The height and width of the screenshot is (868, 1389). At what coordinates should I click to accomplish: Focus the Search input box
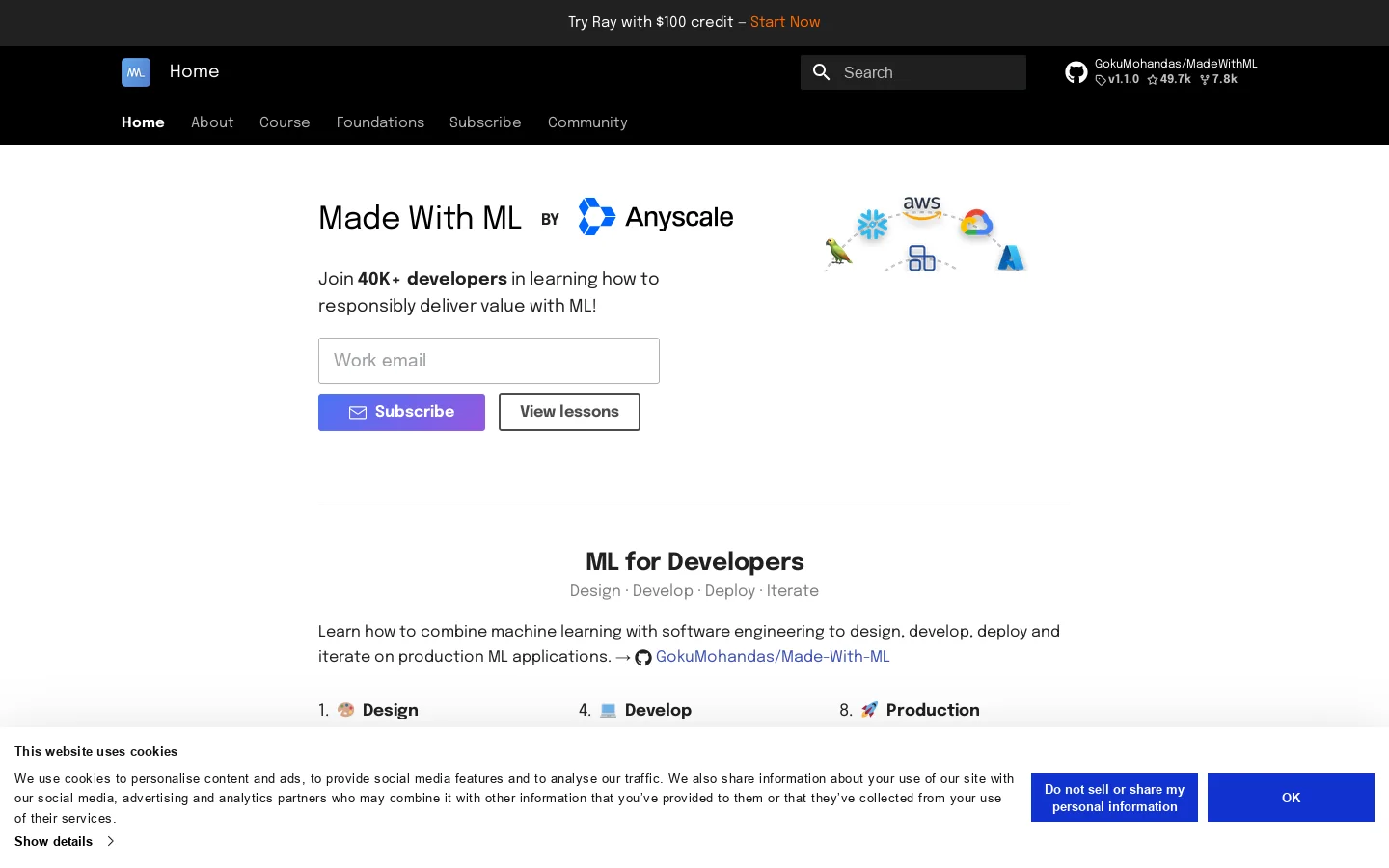[x=913, y=72]
